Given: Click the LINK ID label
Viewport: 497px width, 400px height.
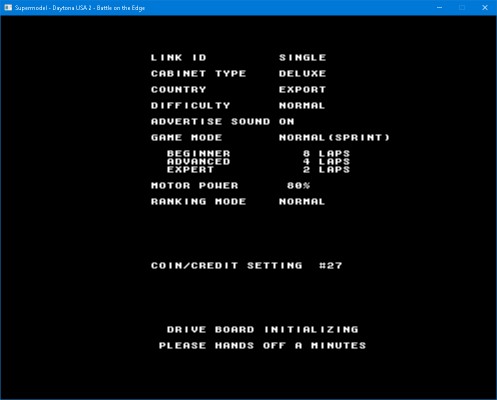Looking at the screenshot, I should point(179,58).
